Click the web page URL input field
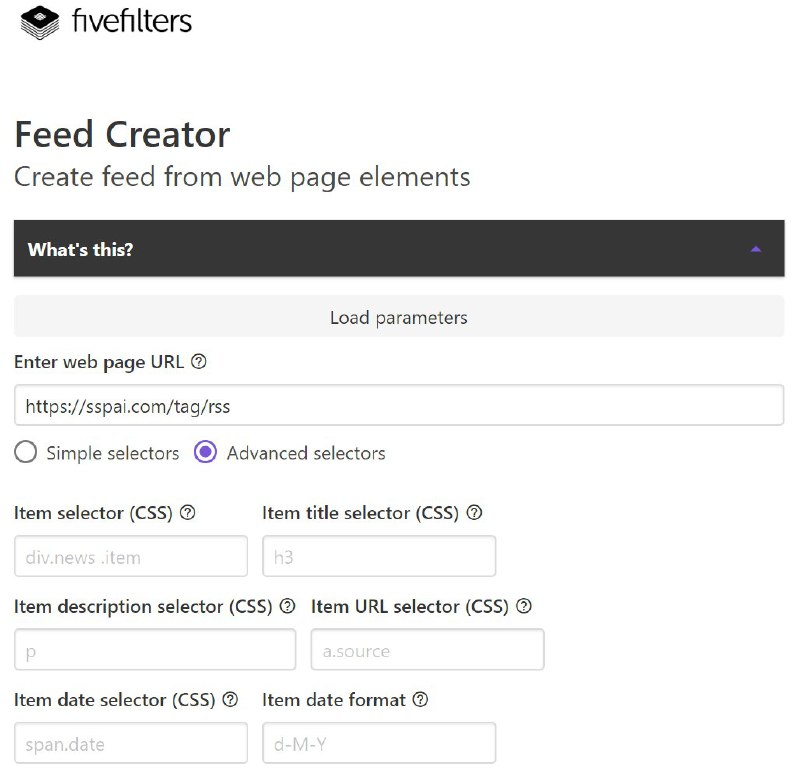The height and width of the screenshot is (774, 800). (x=399, y=405)
